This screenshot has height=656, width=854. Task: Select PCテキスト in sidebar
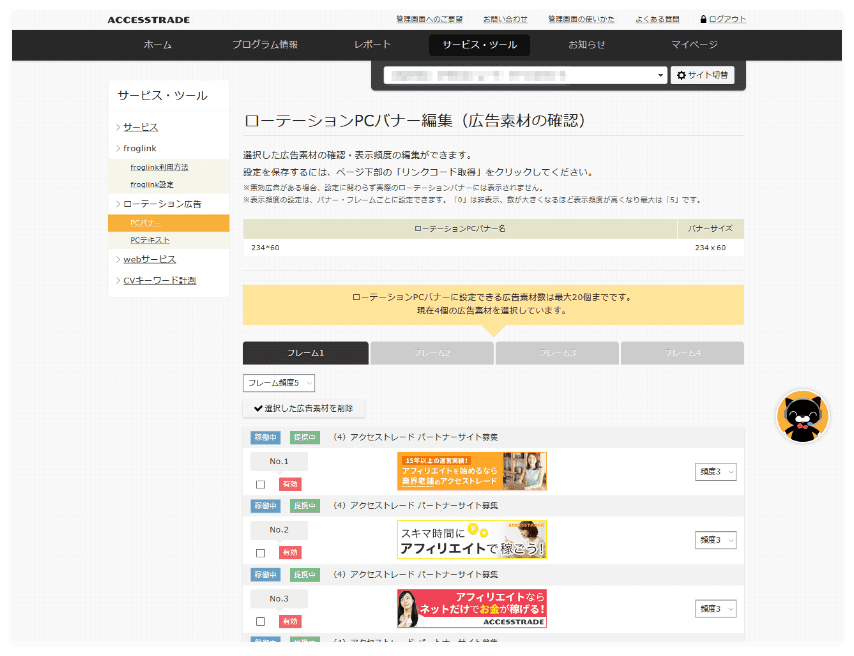point(150,240)
